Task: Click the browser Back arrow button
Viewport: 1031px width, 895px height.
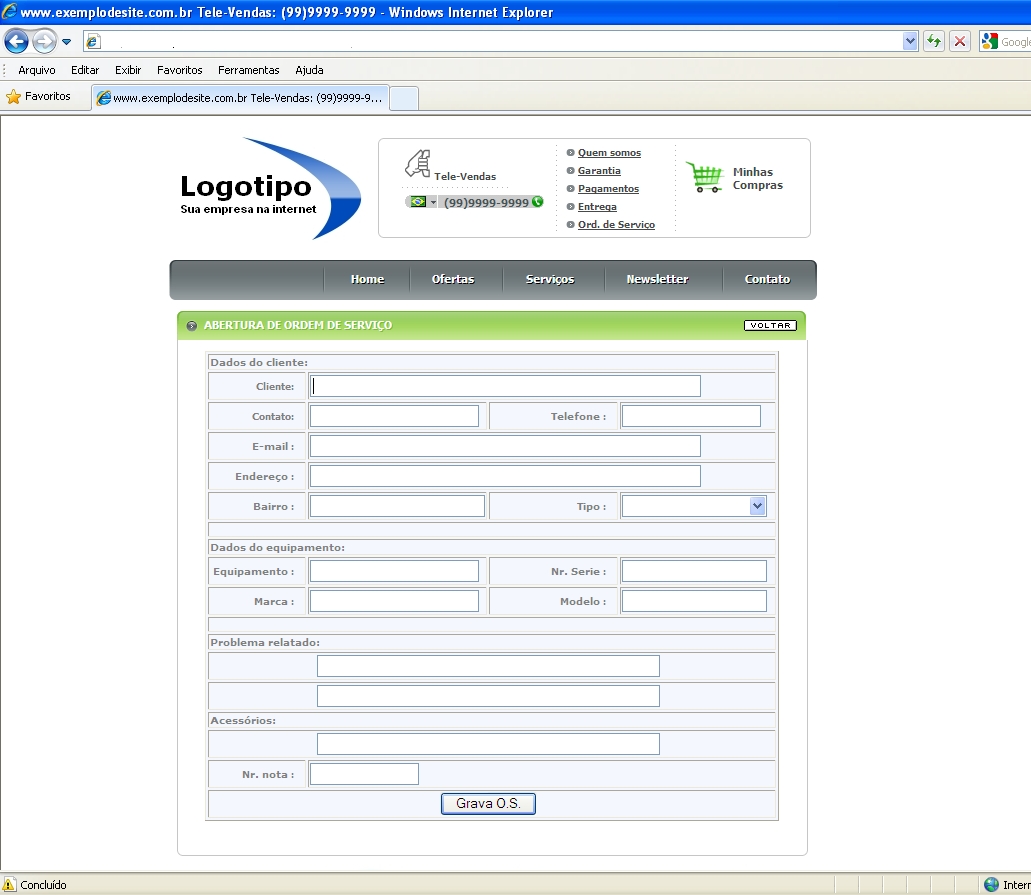Action: [16, 41]
